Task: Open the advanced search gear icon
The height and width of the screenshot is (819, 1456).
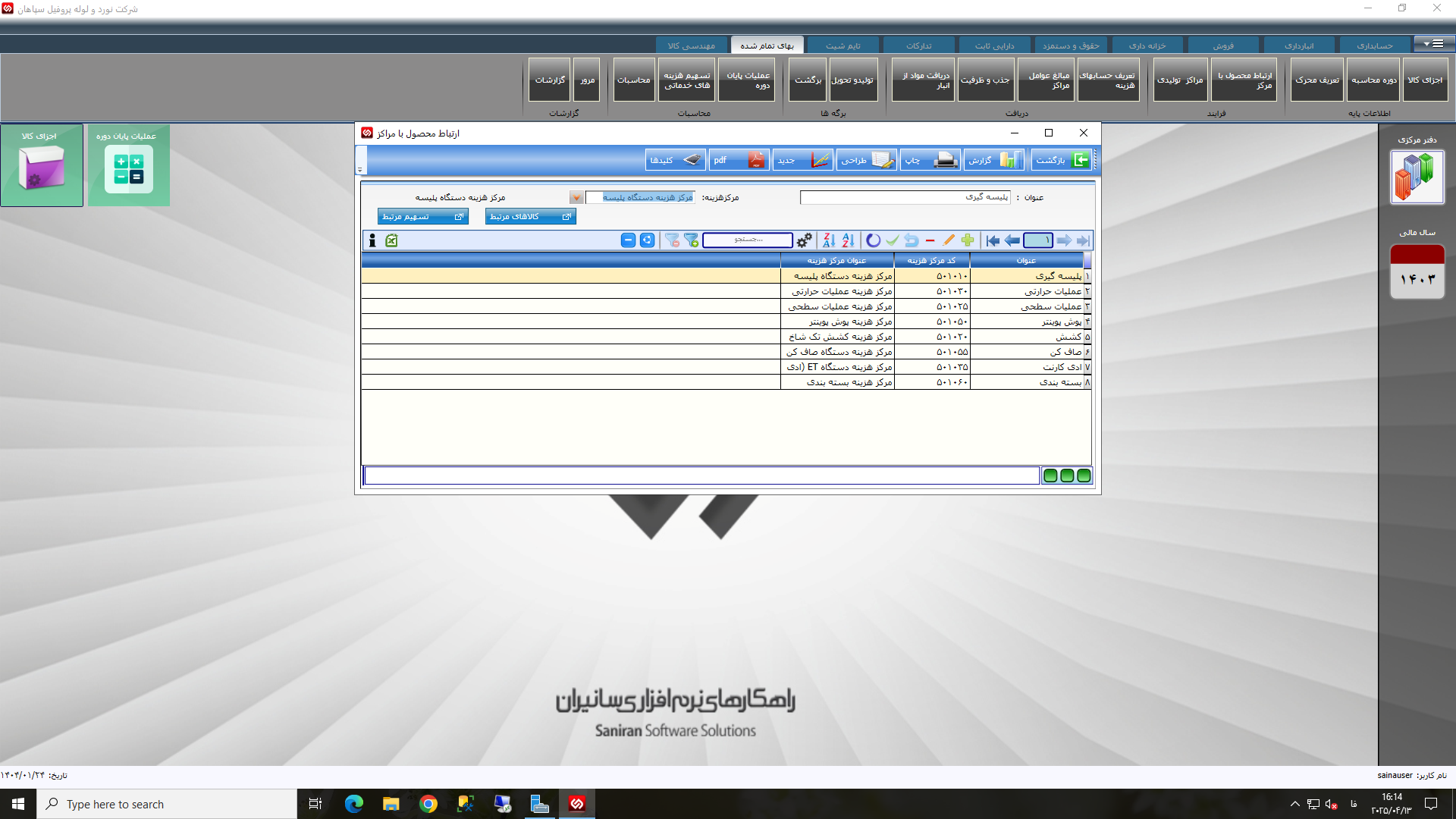Action: tap(803, 240)
